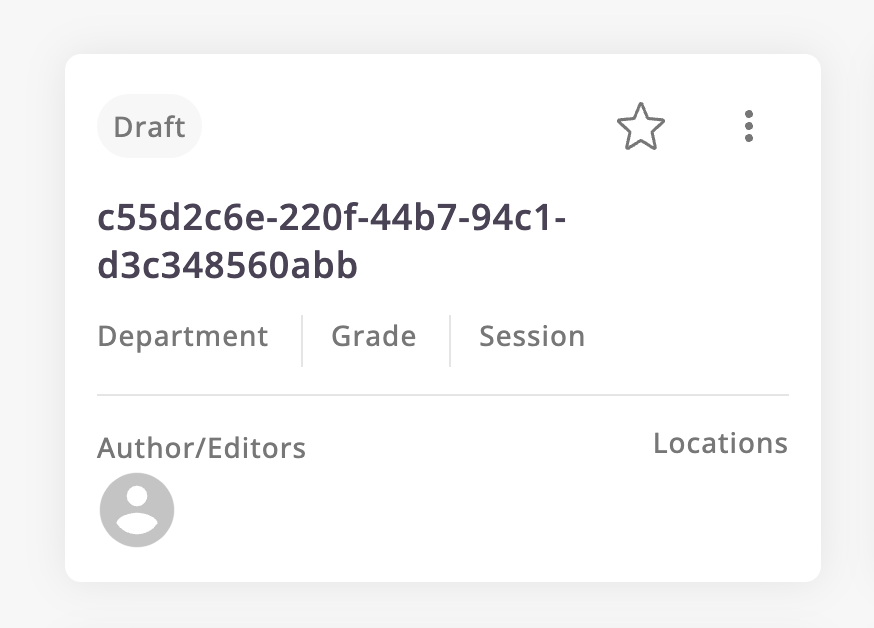Click blank card space between Draft and star
This screenshot has height=628, width=874.
coord(400,127)
